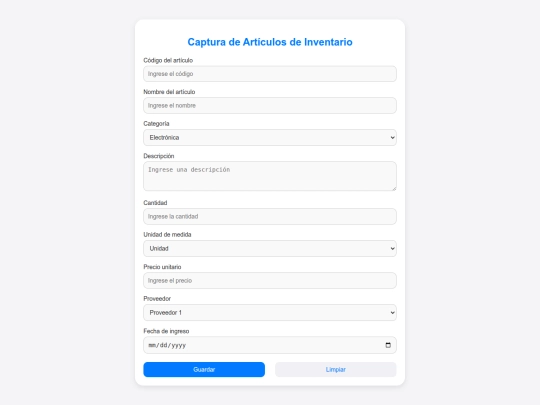Image resolution: width=540 pixels, height=405 pixels.
Task: Click the Nombre del artículo text field
Action: pyautogui.click(x=270, y=105)
